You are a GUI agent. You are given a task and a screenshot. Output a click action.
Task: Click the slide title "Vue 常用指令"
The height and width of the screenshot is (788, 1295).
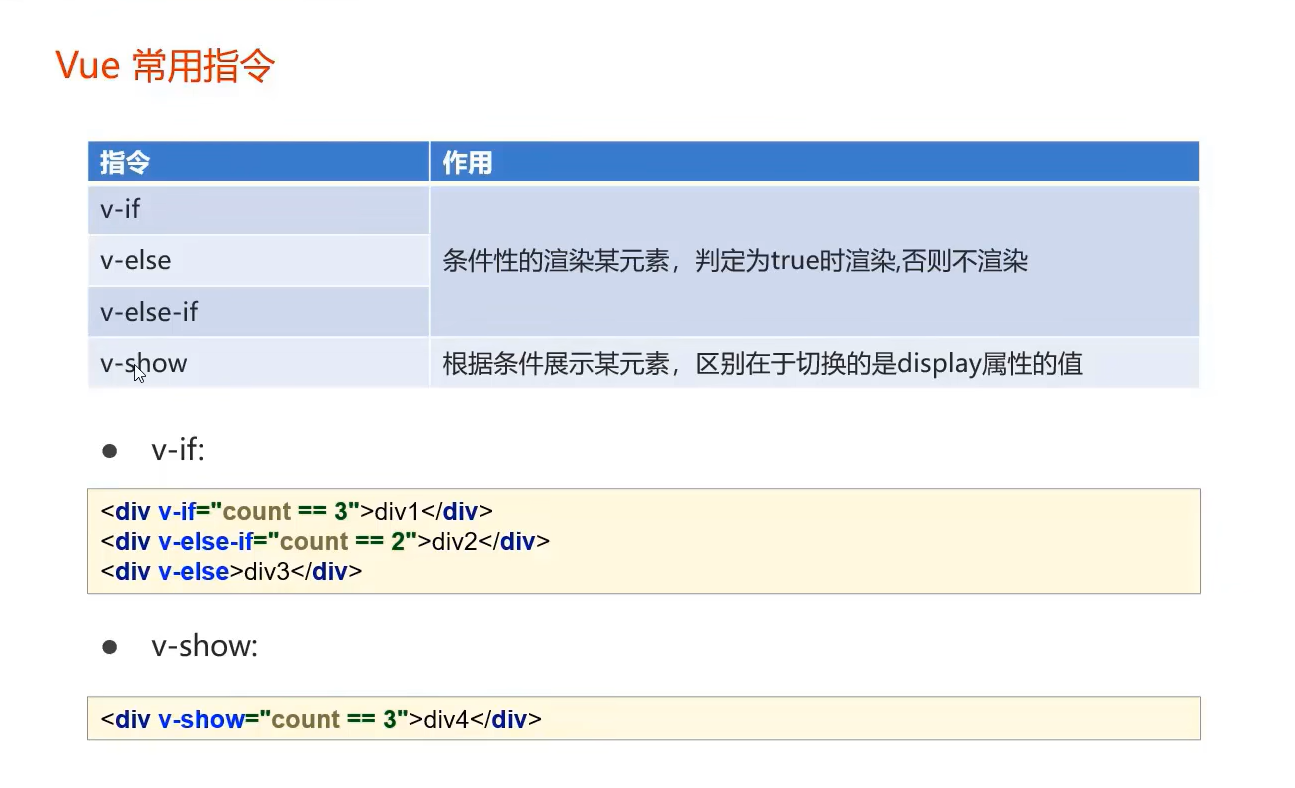click(x=165, y=66)
